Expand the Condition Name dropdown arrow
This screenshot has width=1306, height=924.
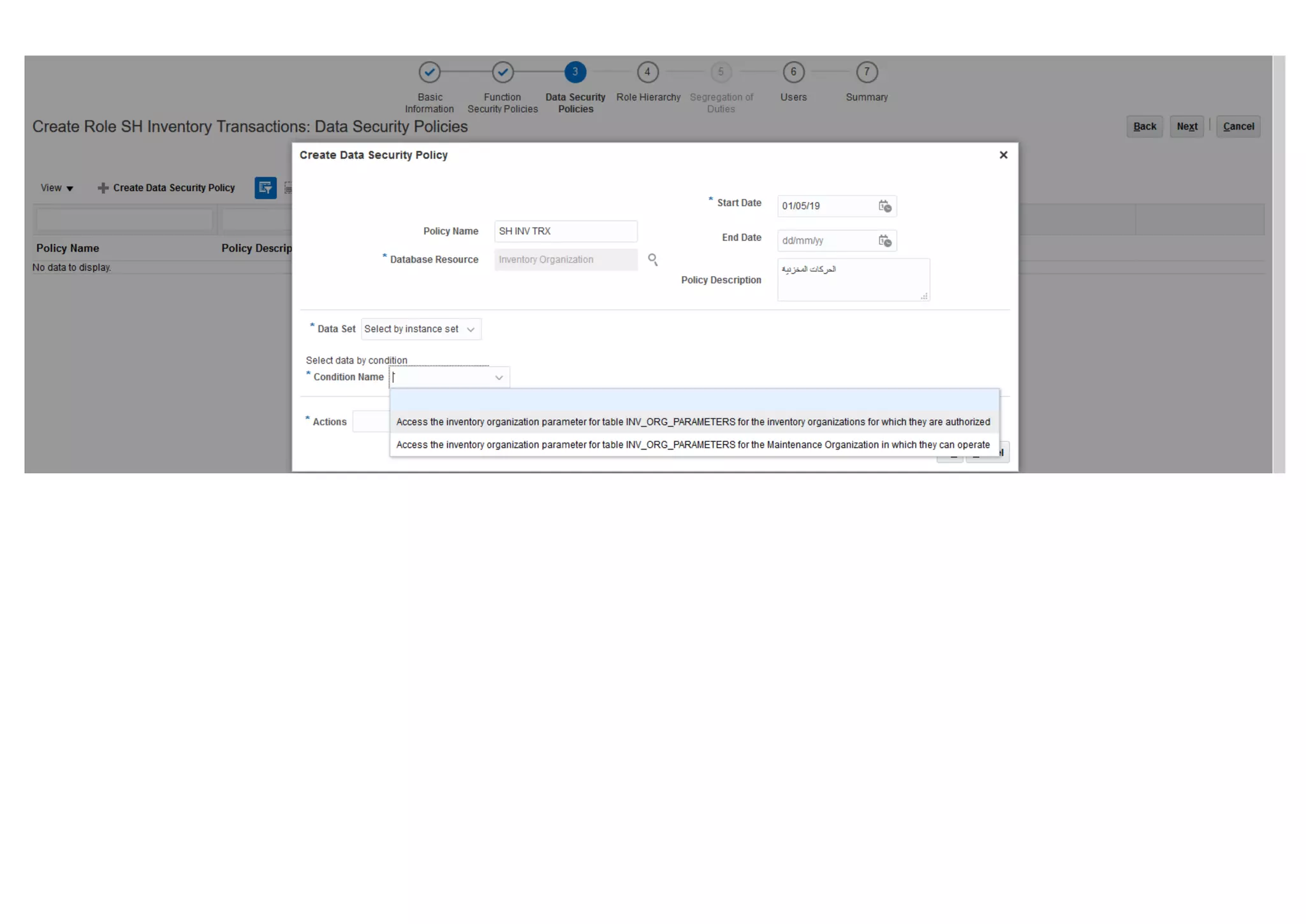coord(499,378)
